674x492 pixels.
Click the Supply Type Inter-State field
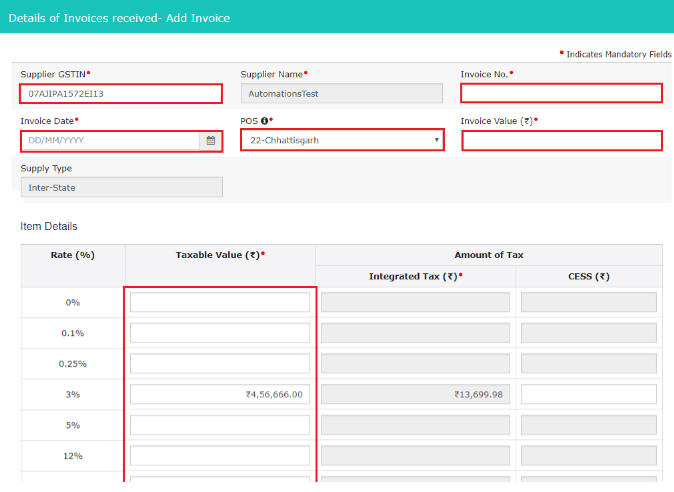point(121,188)
